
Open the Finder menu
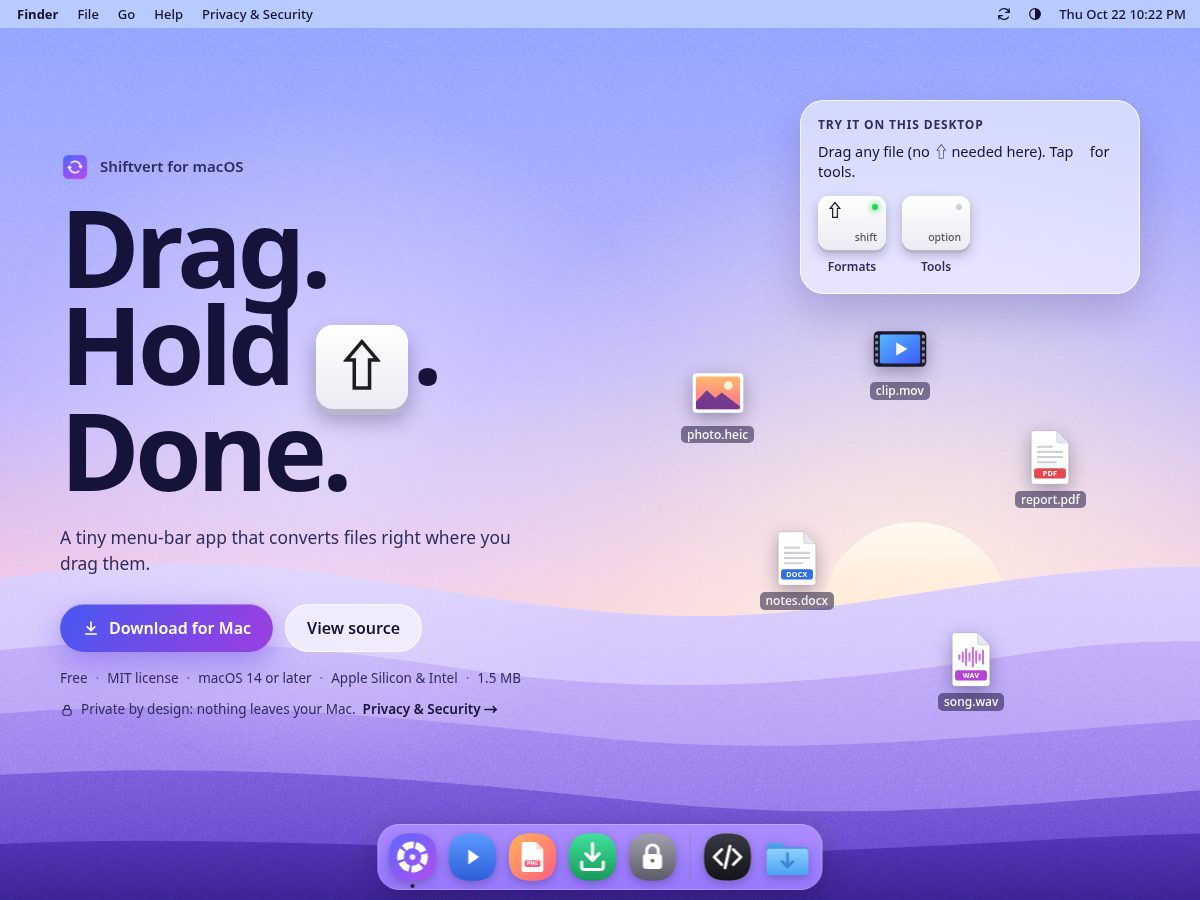[38, 14]
